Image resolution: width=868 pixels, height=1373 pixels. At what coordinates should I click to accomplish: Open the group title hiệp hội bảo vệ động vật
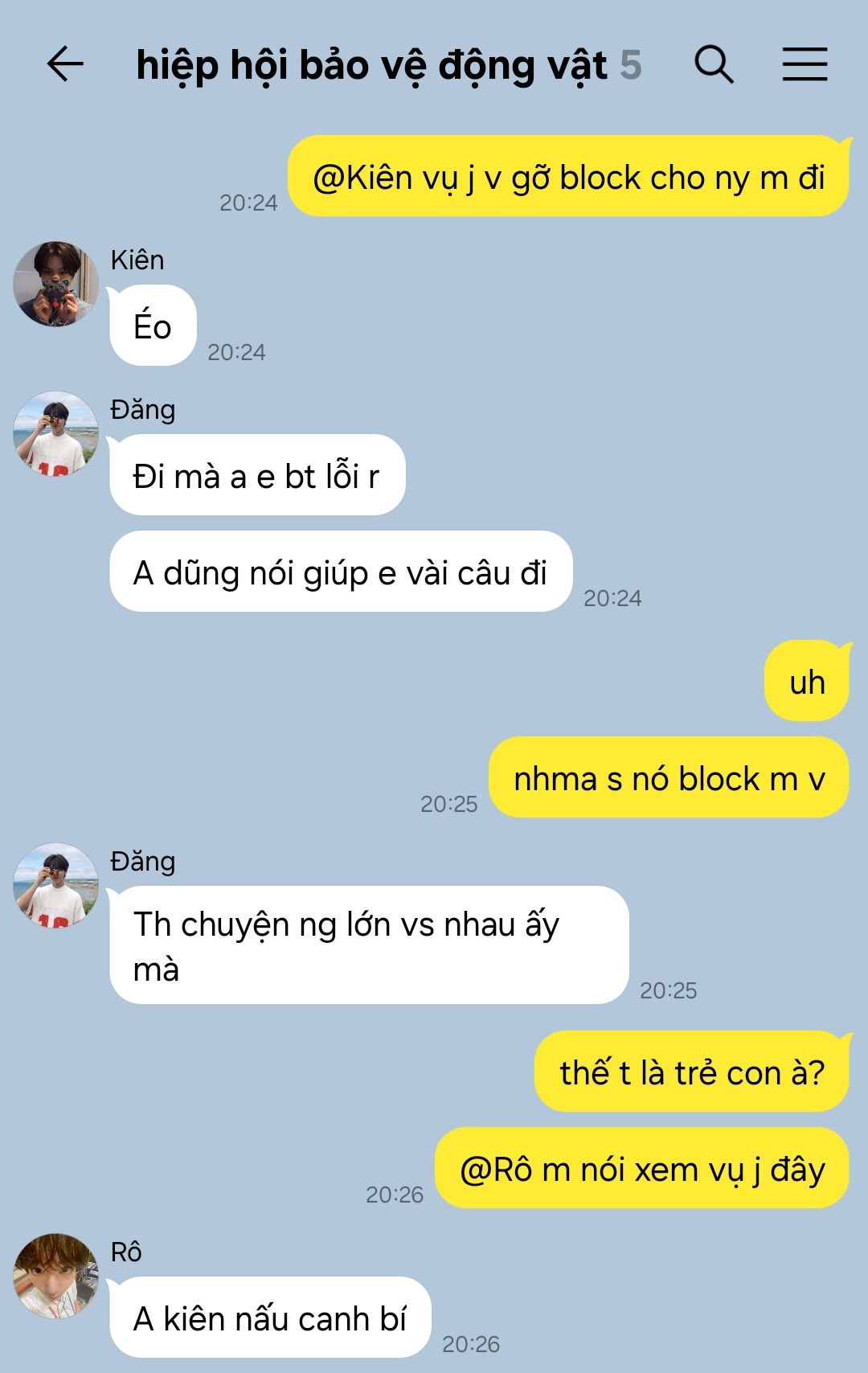pyautogui.click(x=371, y=66)
